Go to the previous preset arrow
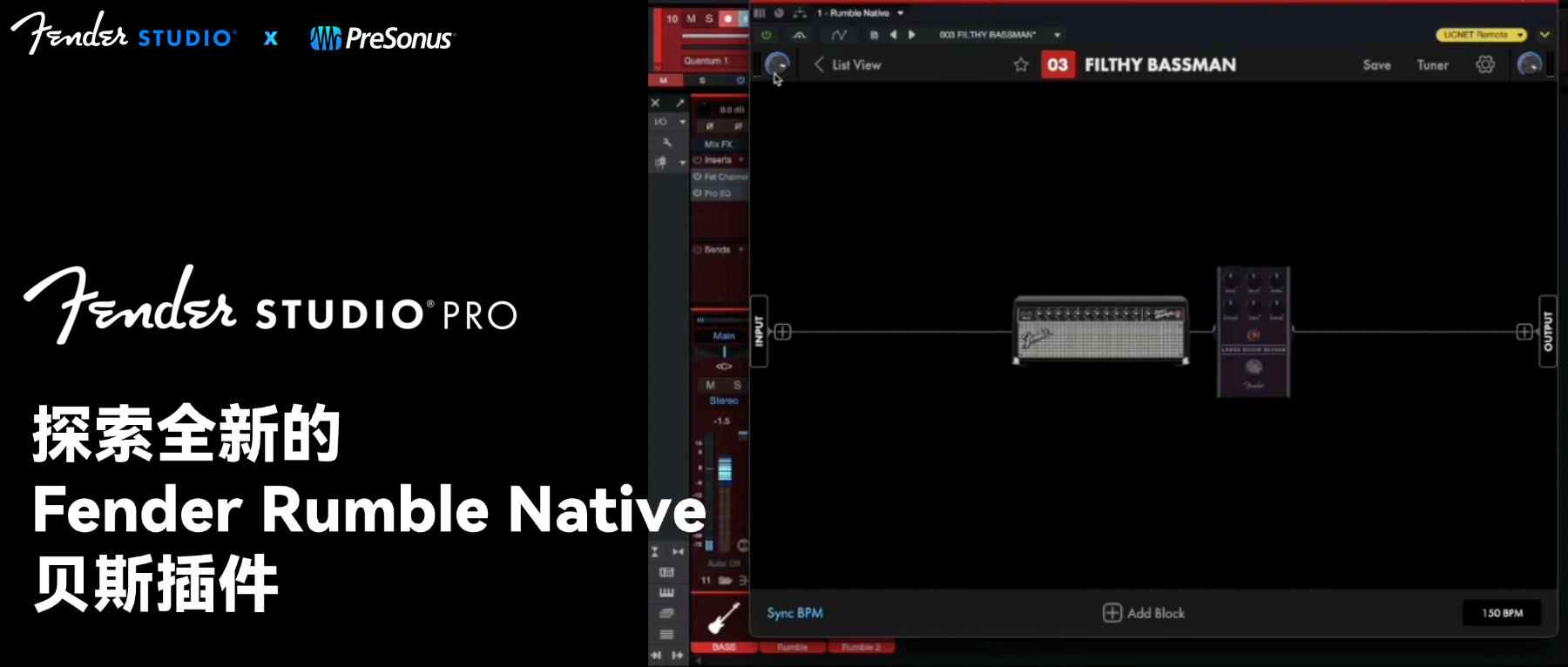The width and height of the screenshot is (1568, 667). tap(894, 35)
